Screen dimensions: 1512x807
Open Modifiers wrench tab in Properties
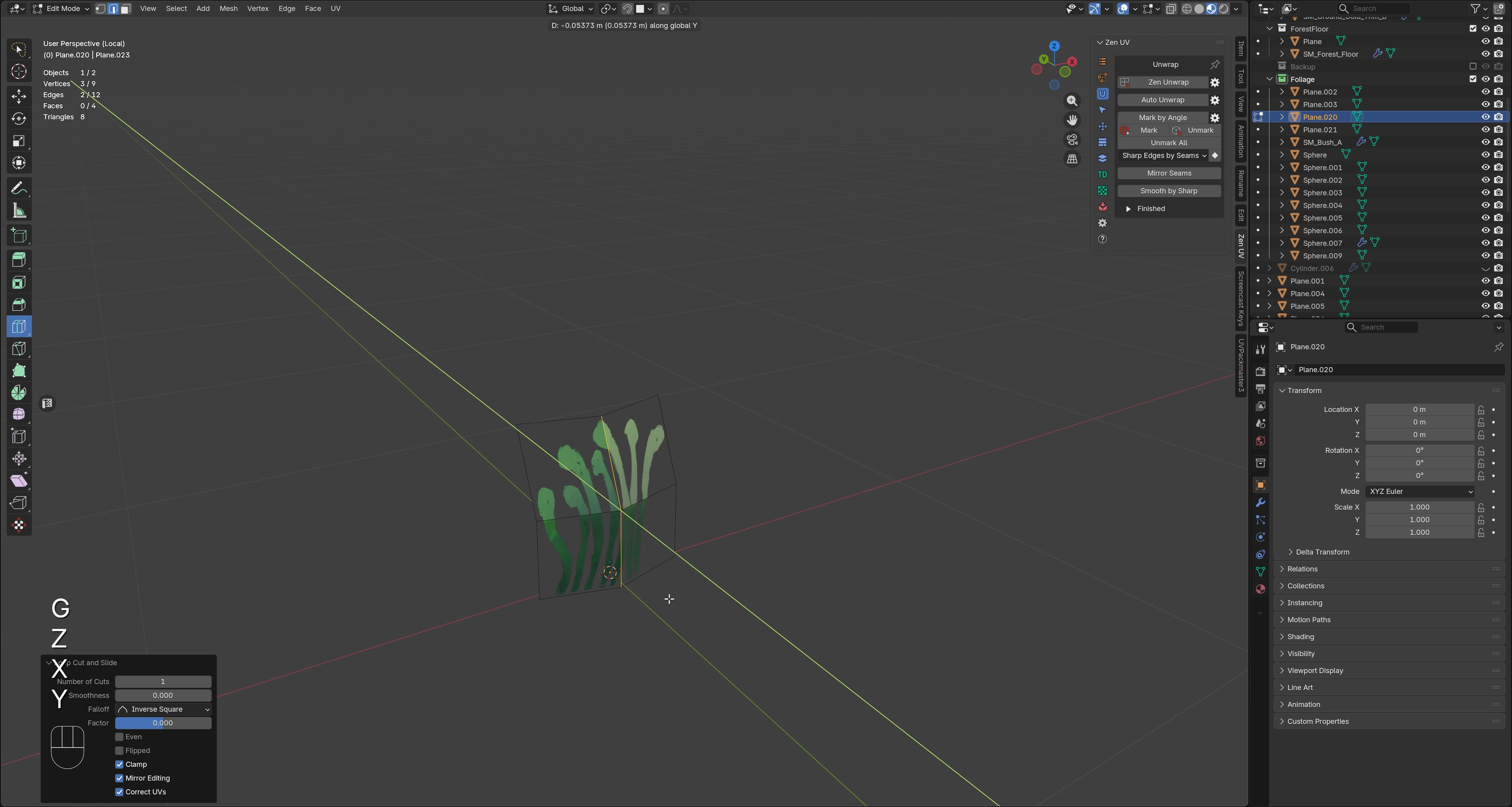pyautogui.click(x=1260, y=503)
